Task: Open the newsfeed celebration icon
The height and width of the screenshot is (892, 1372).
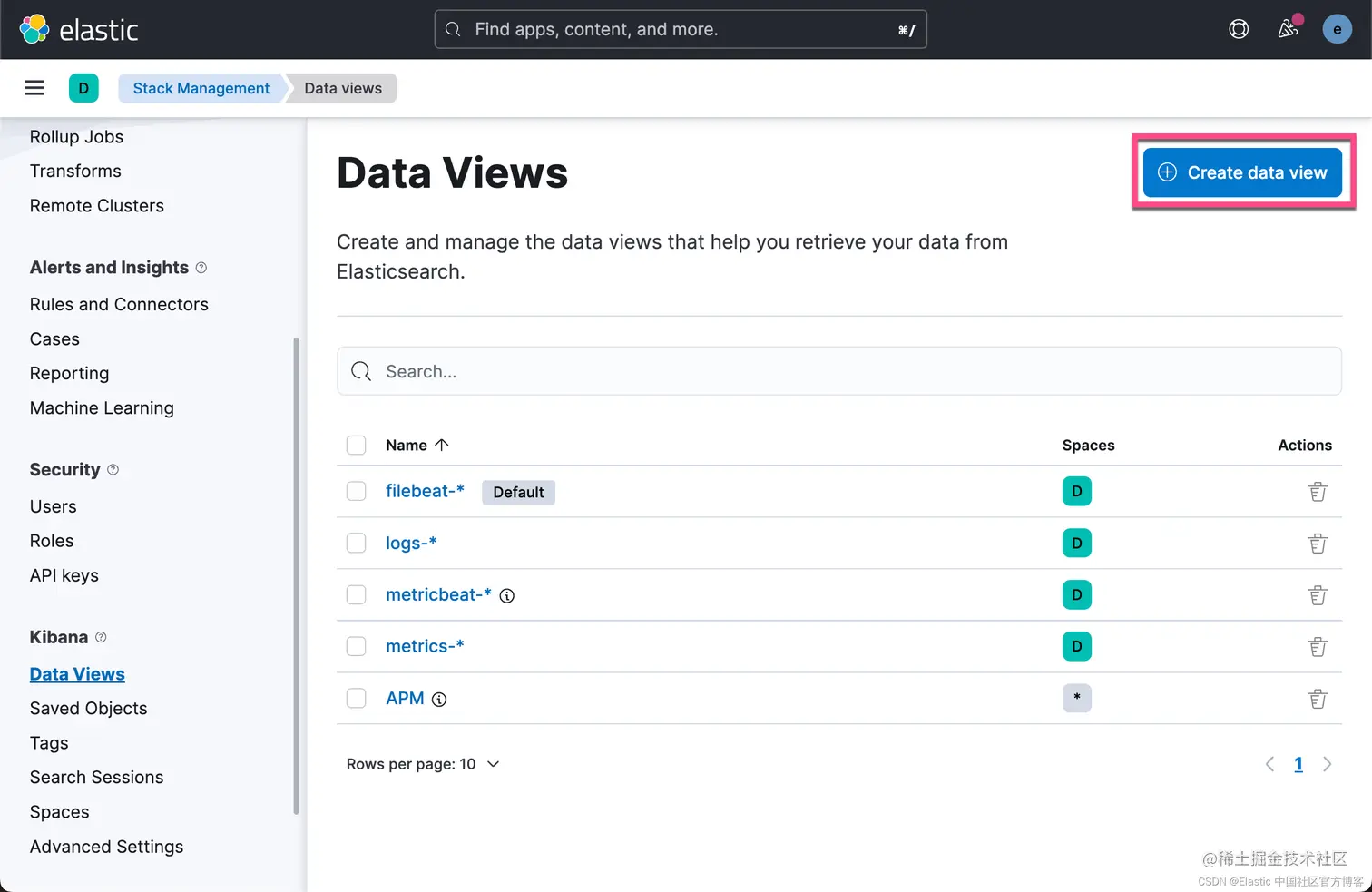Action: (x=1288, y=29)
